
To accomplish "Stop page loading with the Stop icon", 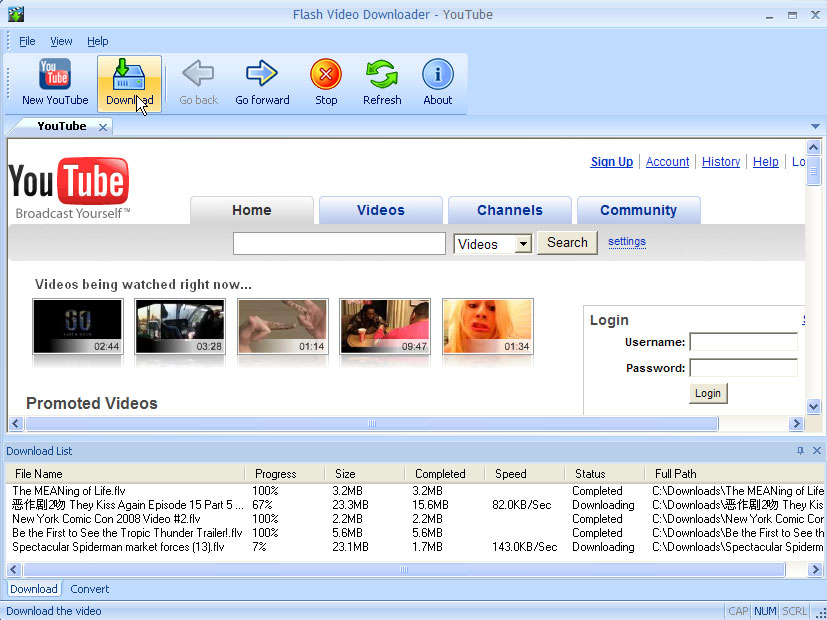I will pyautogui.click(x=326, y=74).
